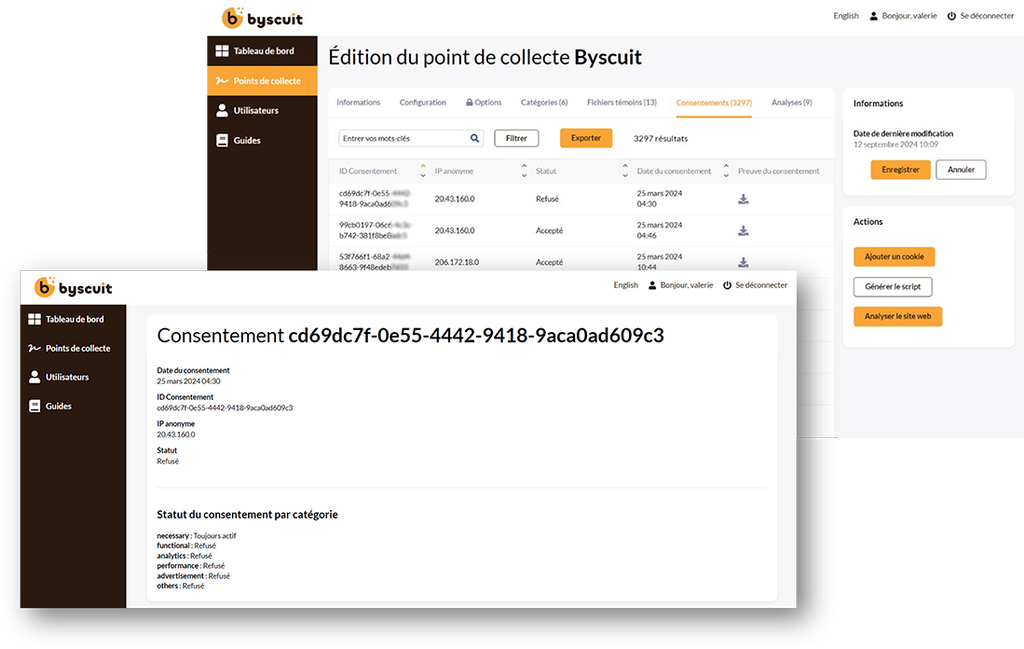Download proof for the 206.172.18.0 consent

click(x=743, y=262)
